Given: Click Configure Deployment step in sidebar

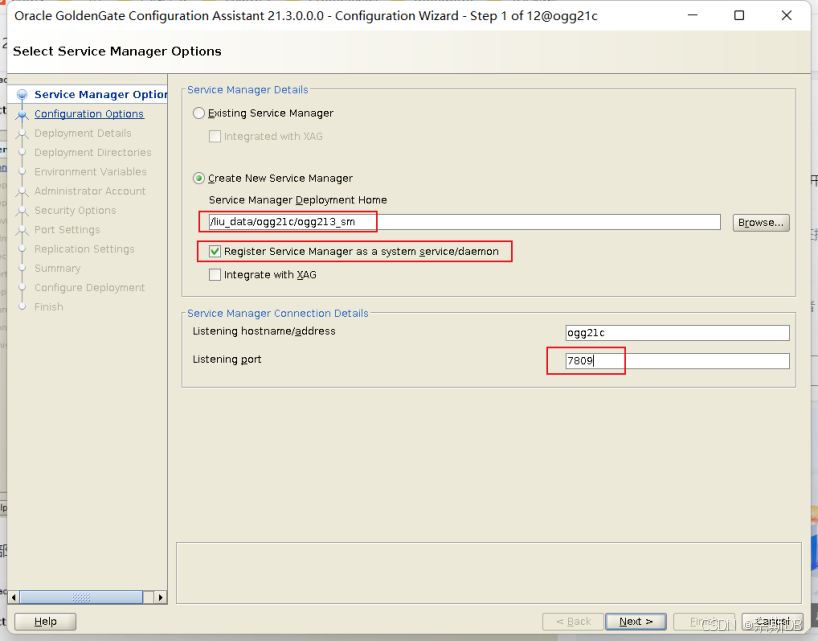Looking at the screenshot, I should pyautogui.click(x=89, y=287).
